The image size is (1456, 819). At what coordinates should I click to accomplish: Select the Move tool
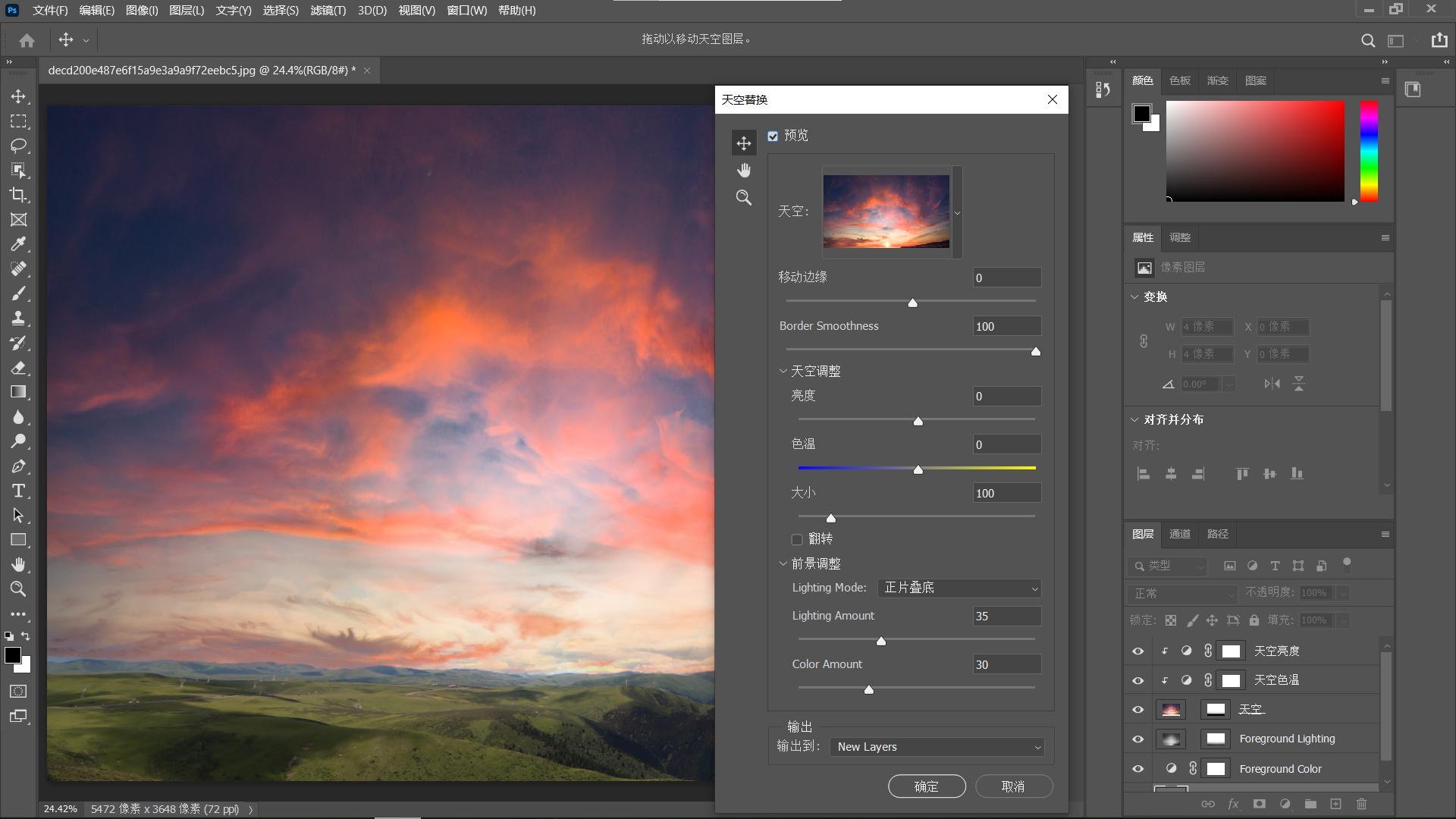click(x=19, y=96)
